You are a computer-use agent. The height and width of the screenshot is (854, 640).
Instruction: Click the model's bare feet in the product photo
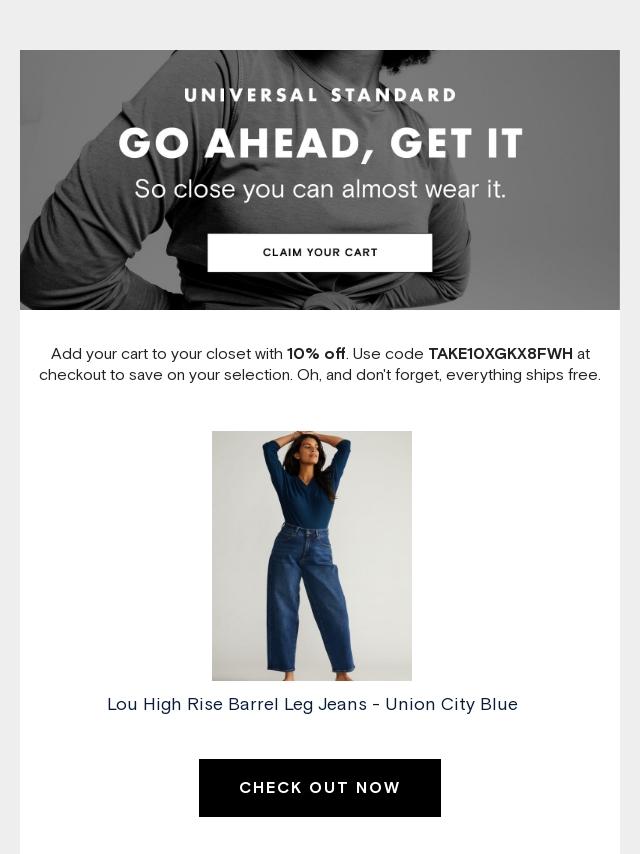(x=313, y=676)
